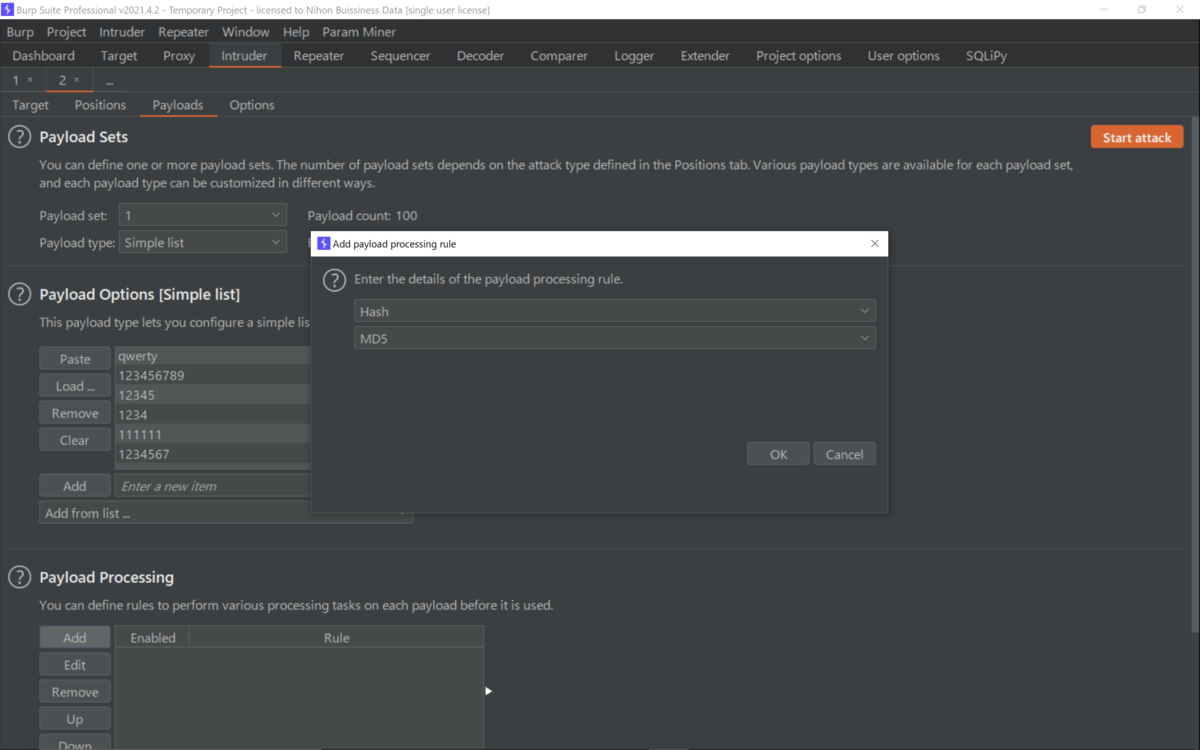Click the small arrow beside the rules table

tap(488, 691)
